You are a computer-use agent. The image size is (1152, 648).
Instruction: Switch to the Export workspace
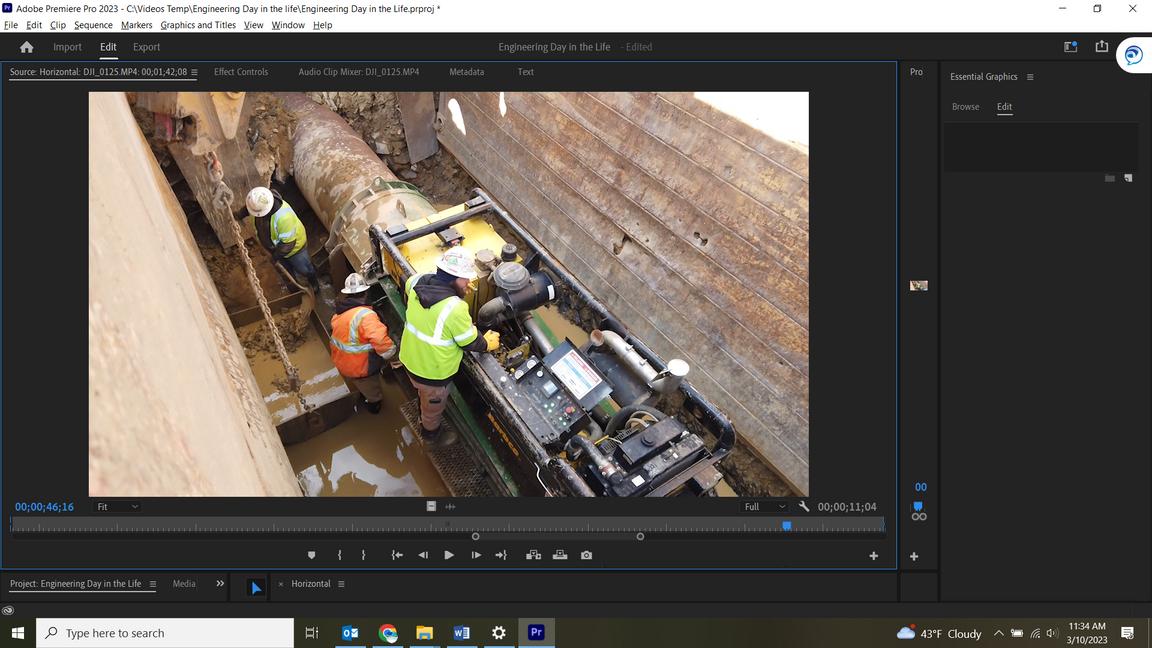click(x=146, y=47)
